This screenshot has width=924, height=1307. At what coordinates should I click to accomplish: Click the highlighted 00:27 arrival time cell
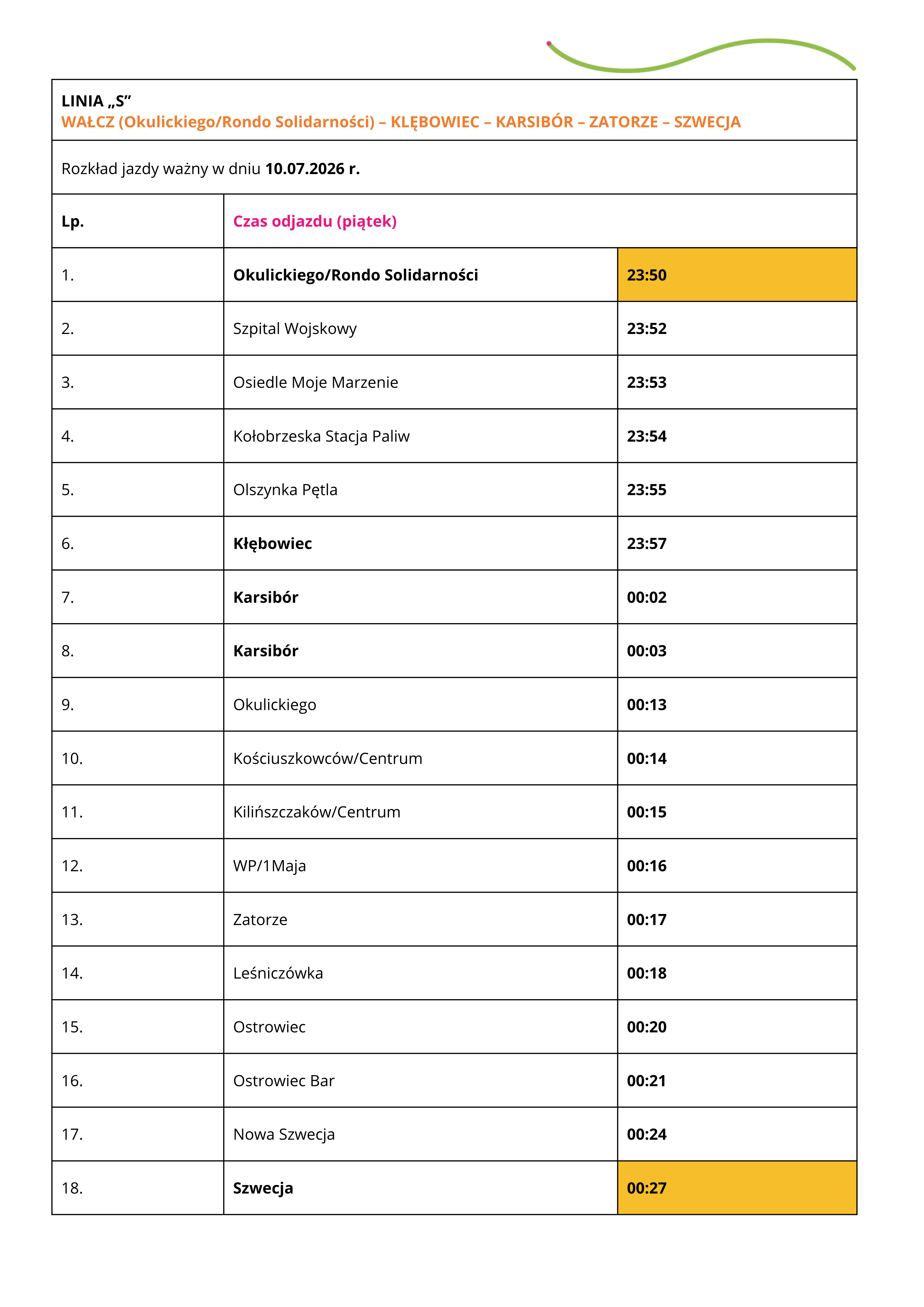click(737, 1187)
